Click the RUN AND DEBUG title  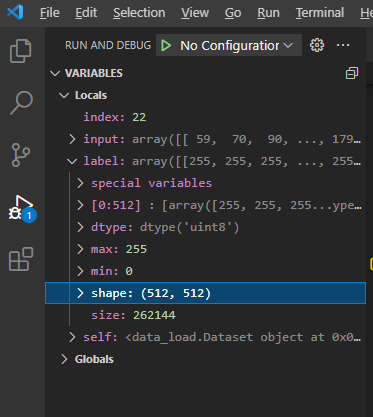108,45
